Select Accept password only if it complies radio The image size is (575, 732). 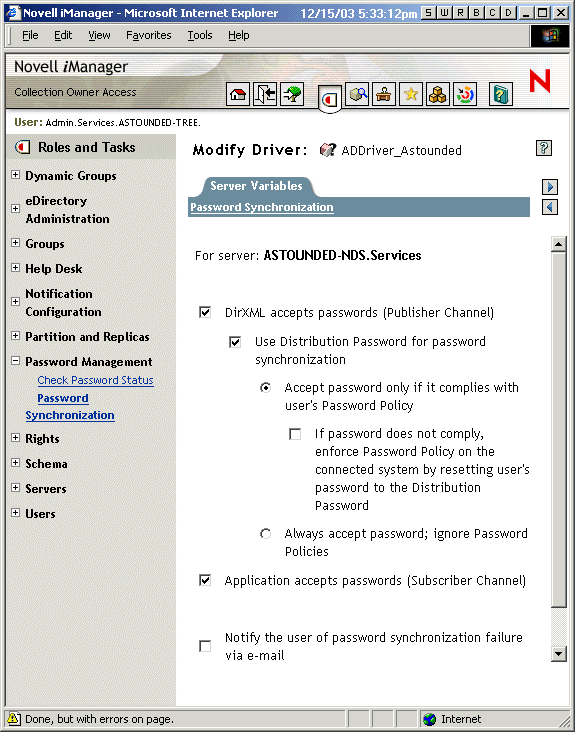[x=265, y=387]
